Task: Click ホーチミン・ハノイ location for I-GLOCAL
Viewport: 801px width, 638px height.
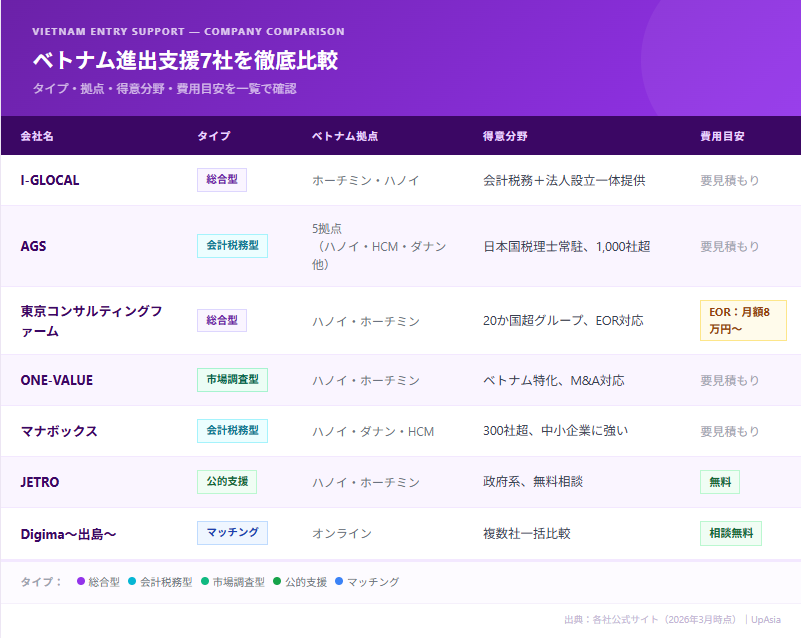Action: coord(366,180)
